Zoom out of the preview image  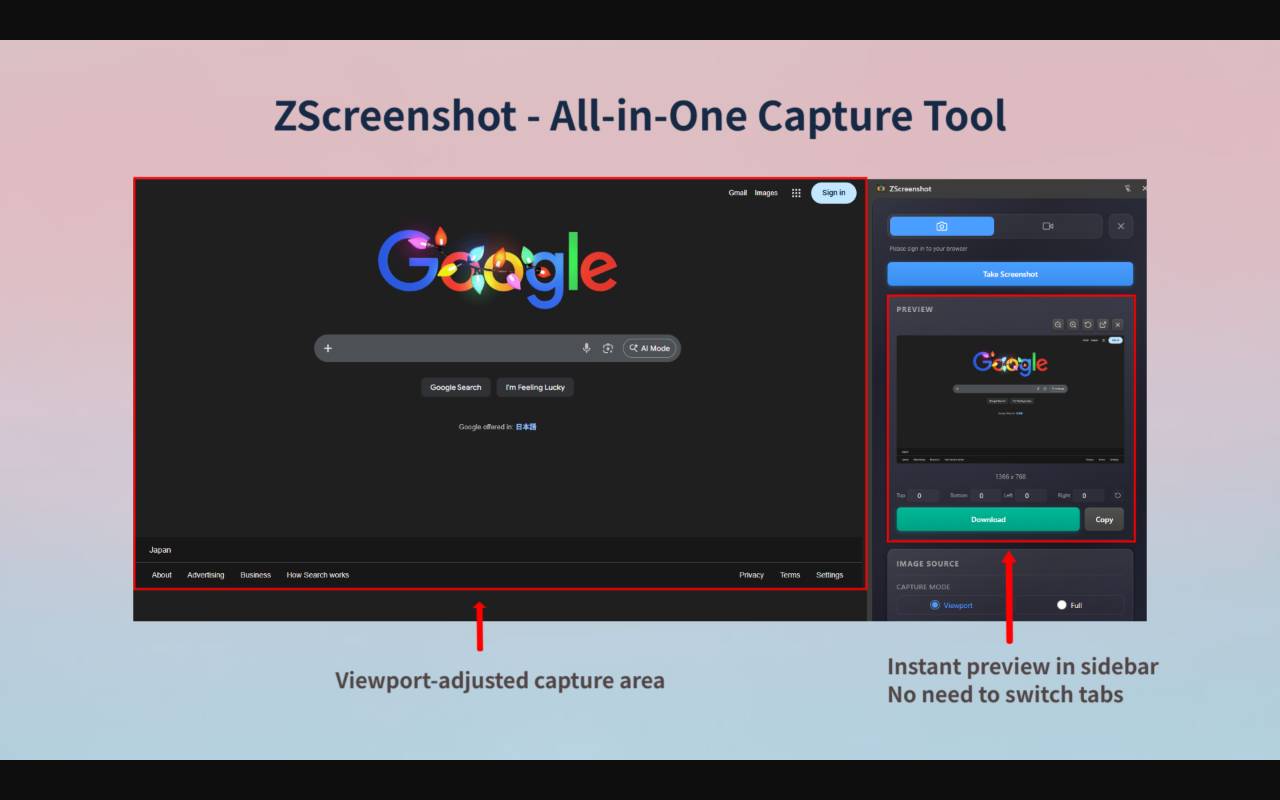click(1058, 324)
